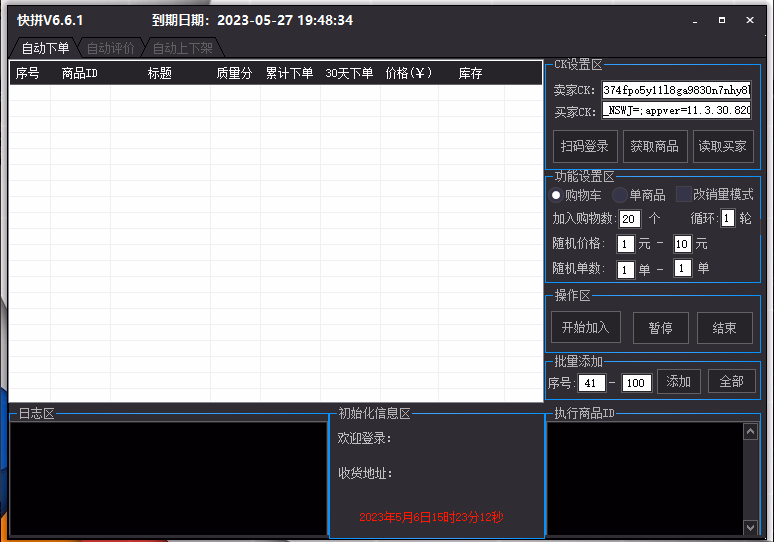
Task: Click the 序号 column header
Action: pyautogui.click(x=28, y=74)
